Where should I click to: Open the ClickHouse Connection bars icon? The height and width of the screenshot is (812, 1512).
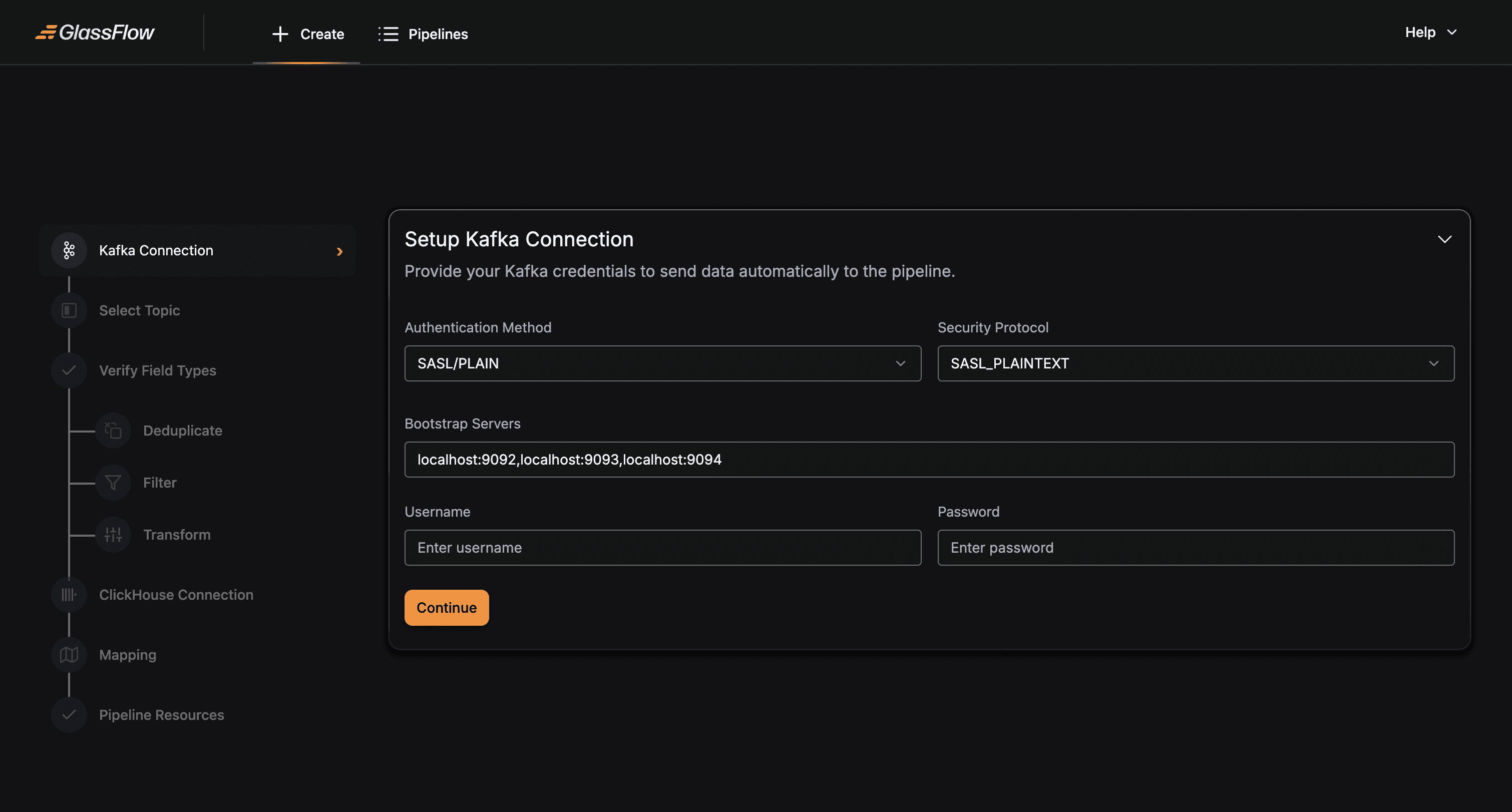coord(68,594)
